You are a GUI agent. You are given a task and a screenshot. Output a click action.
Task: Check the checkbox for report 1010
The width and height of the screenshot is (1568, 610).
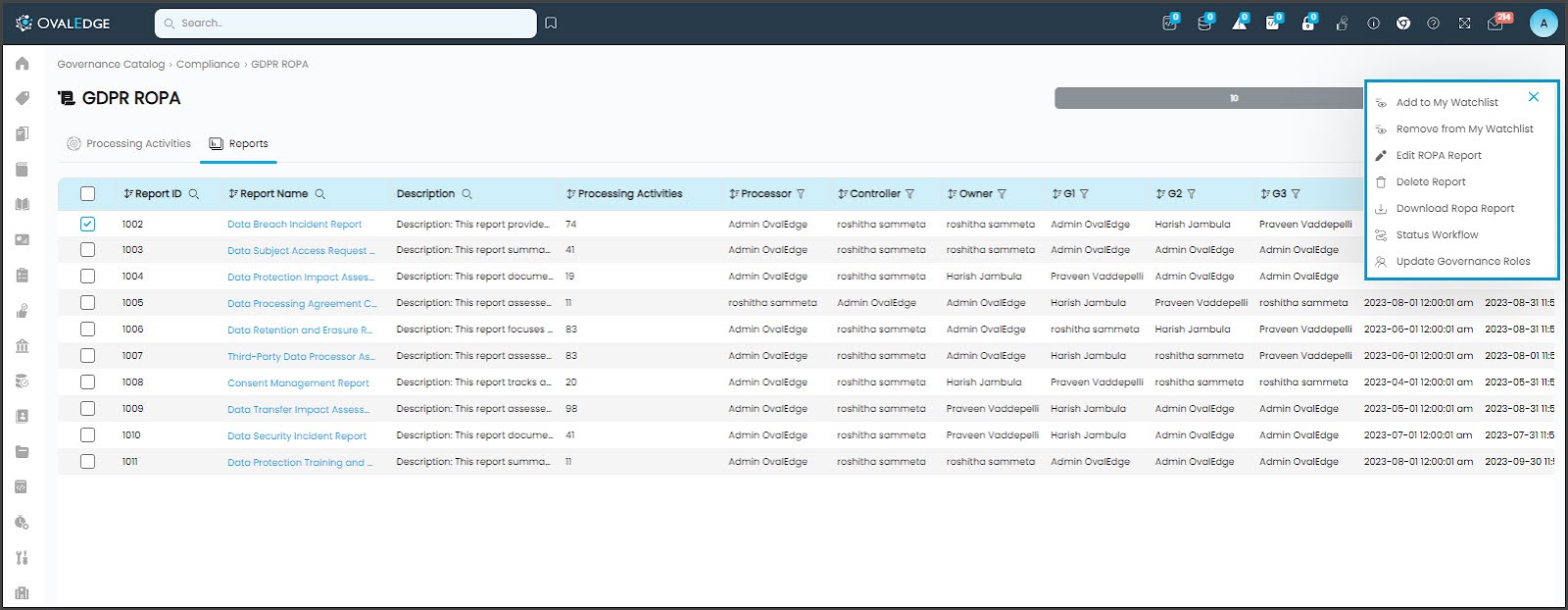pyautogui.click(x=87, y=435)
